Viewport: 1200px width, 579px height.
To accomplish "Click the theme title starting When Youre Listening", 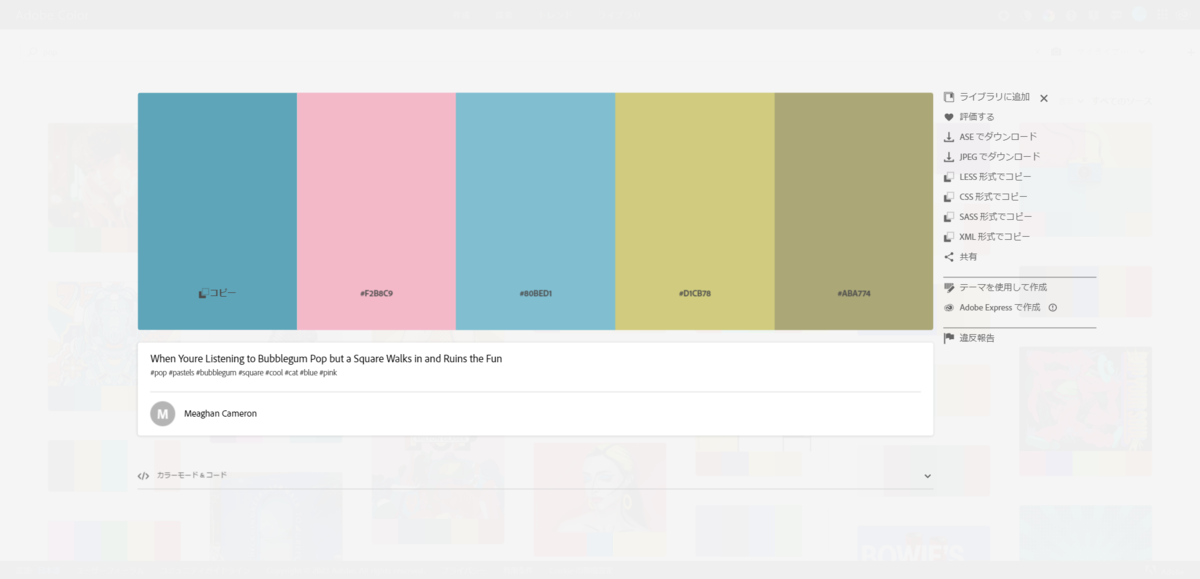I will click(x=326, y=358).
